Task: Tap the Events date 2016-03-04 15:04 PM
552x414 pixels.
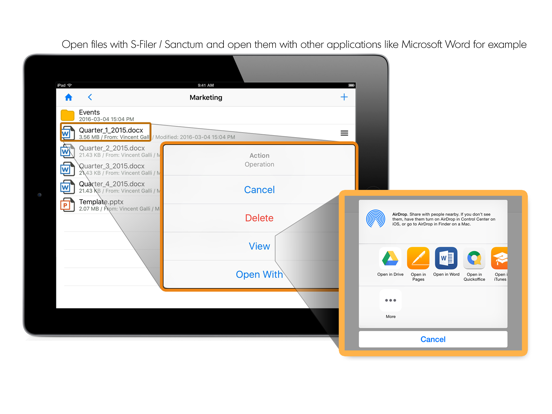Action: click(106, 119)
